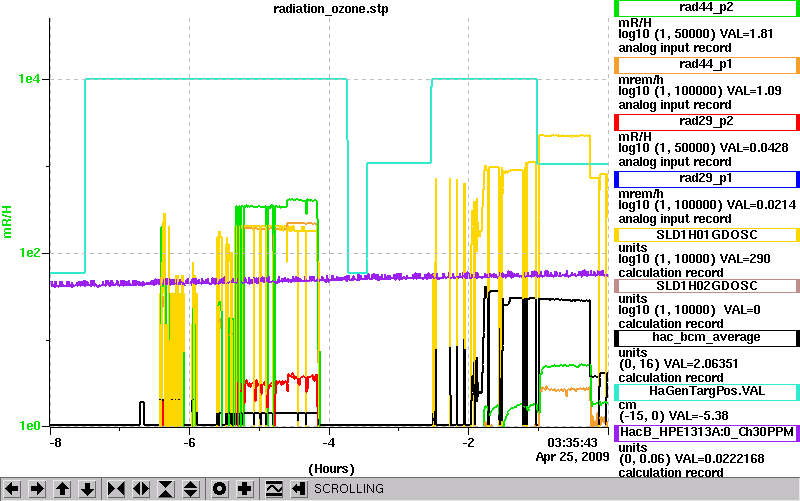
Task: Select the HacB_HPE1313A:0_Ch30PPM legend entry
Action: (707, 432)
